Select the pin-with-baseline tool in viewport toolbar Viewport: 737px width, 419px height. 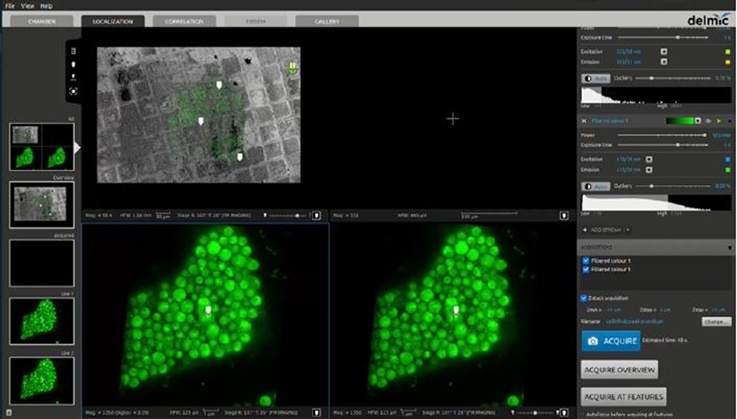pyautogui.click(x=73, y=77)
